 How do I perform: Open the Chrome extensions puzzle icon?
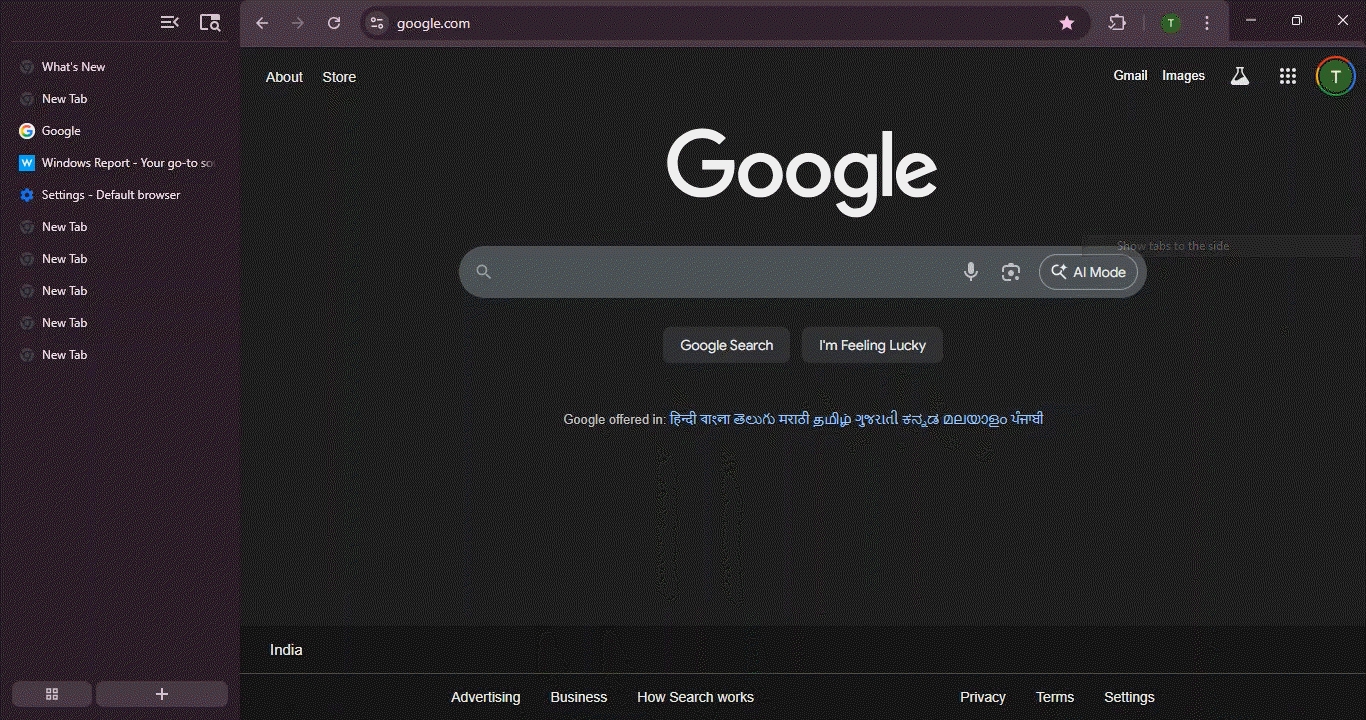1117,21
